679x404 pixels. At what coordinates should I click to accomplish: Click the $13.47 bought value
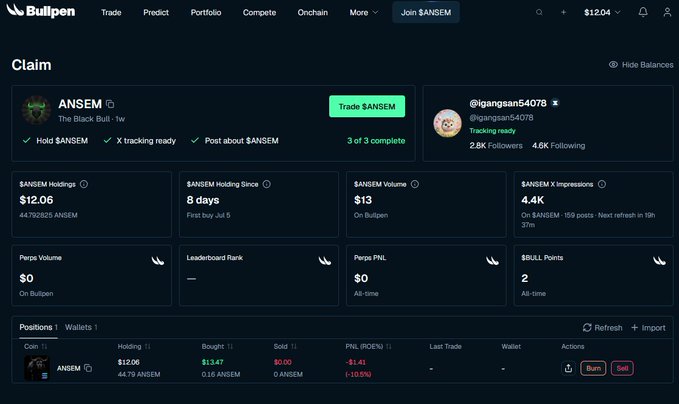pos(212,362)
